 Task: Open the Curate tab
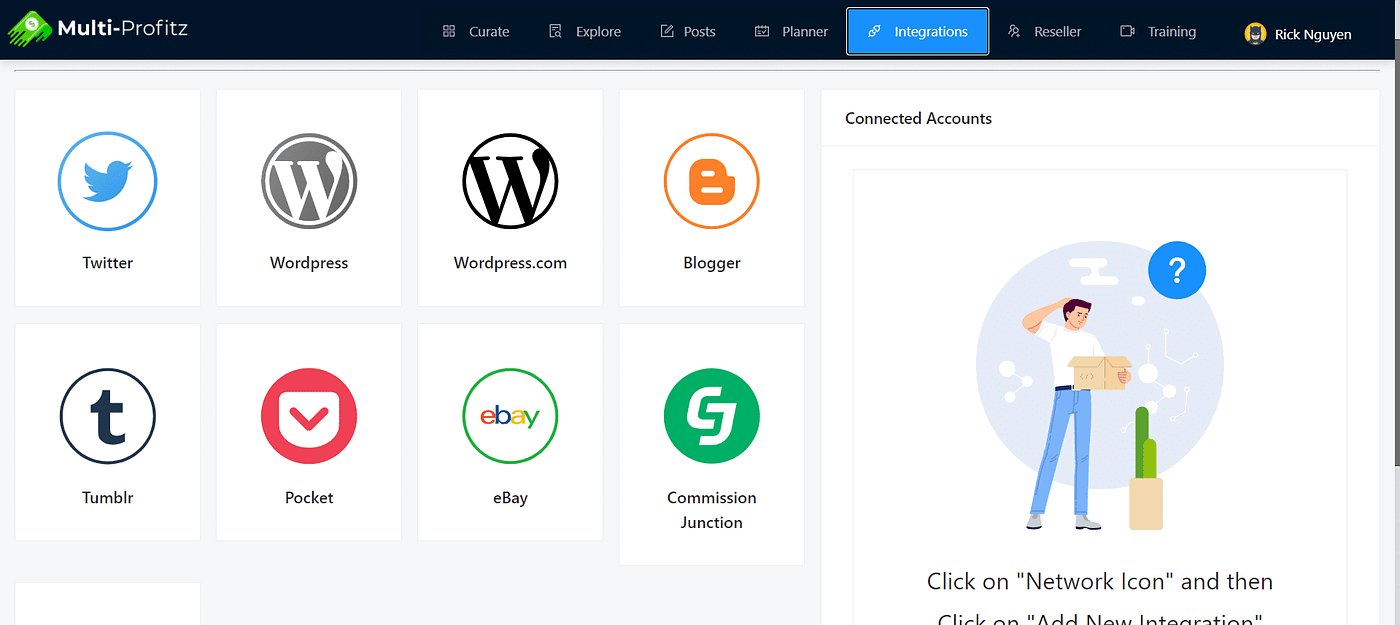476,31
